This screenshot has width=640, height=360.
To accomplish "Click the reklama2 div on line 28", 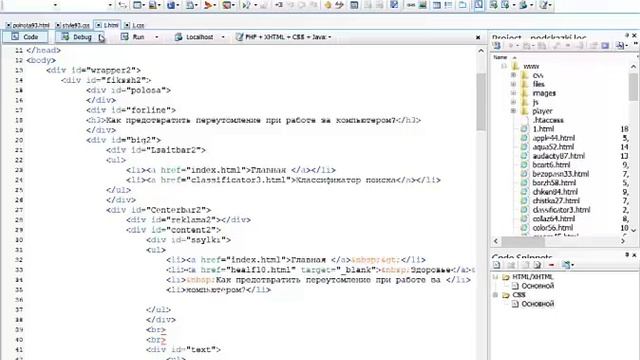I will point(189,220).
